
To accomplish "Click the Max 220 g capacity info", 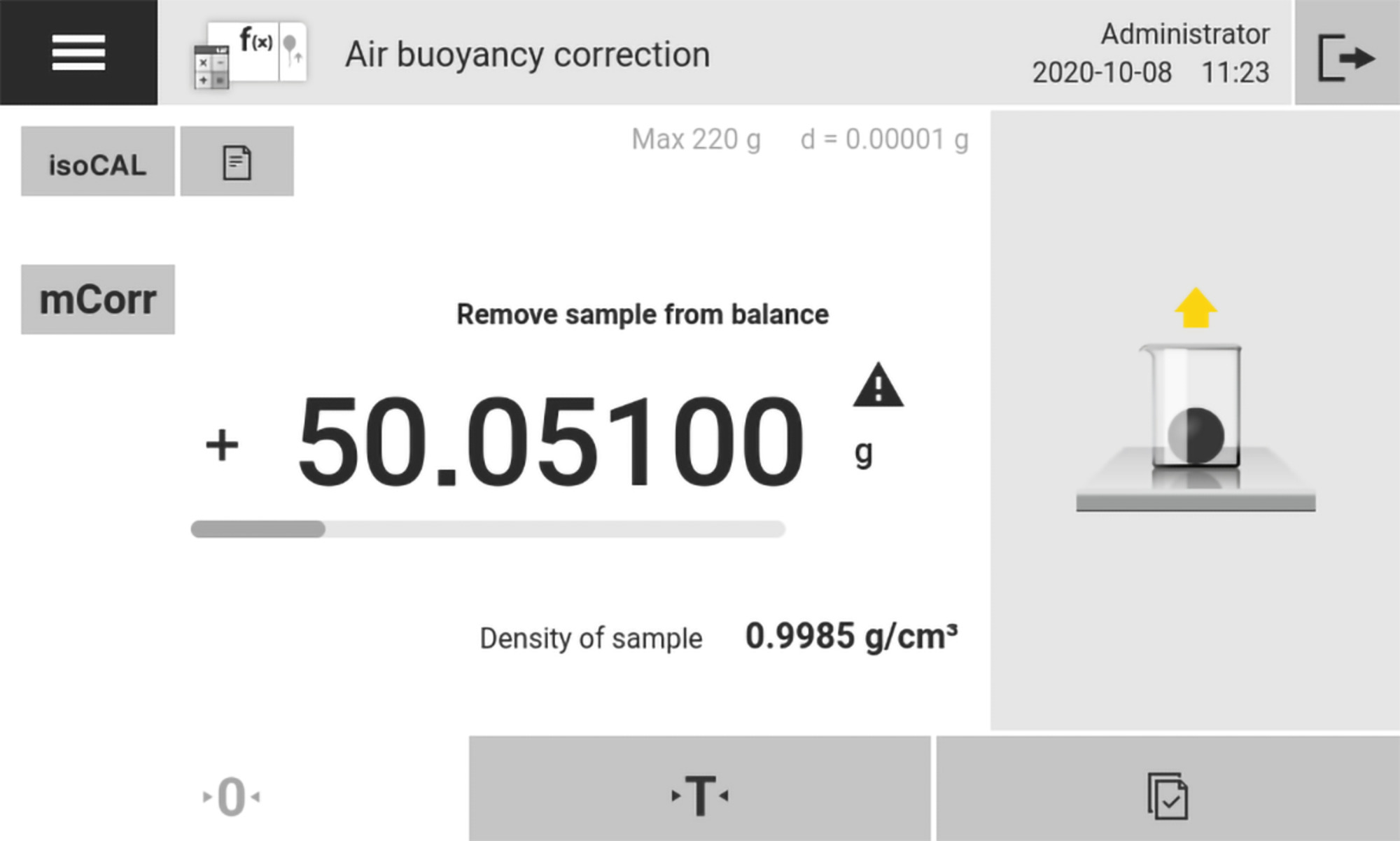I will 696,139.
